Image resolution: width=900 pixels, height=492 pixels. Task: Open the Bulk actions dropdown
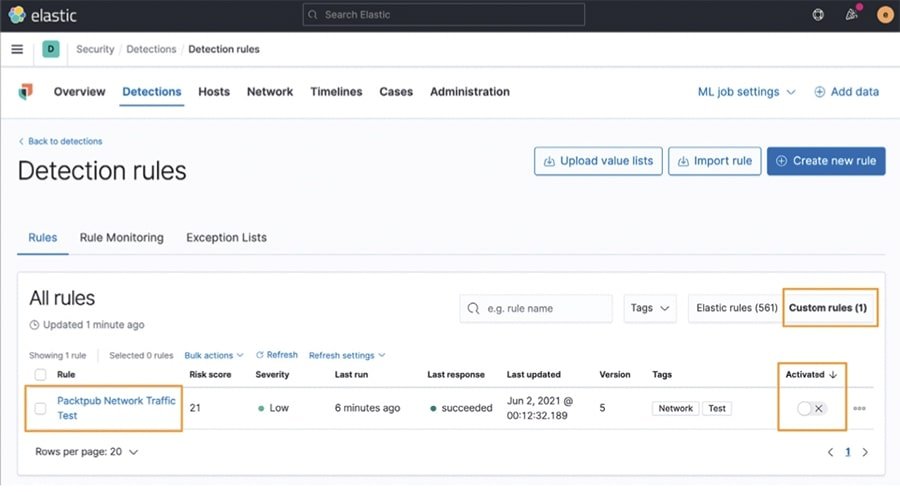[213, 355]
